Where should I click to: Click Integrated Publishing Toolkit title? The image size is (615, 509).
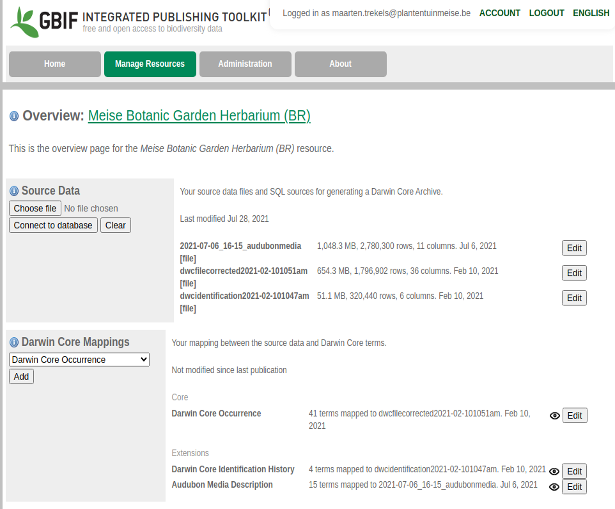coord(175,17)
